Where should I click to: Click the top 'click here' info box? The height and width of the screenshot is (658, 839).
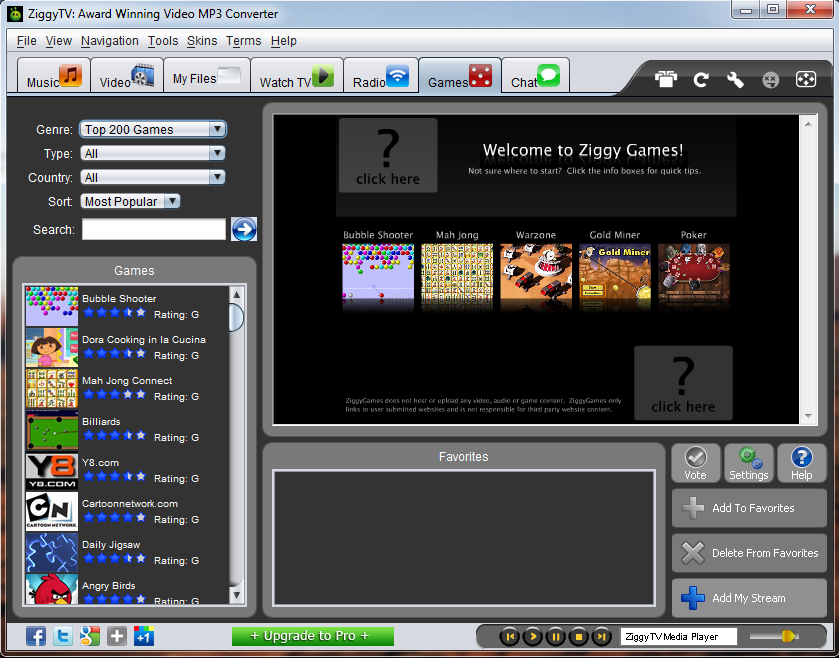[x=388, y=155]
